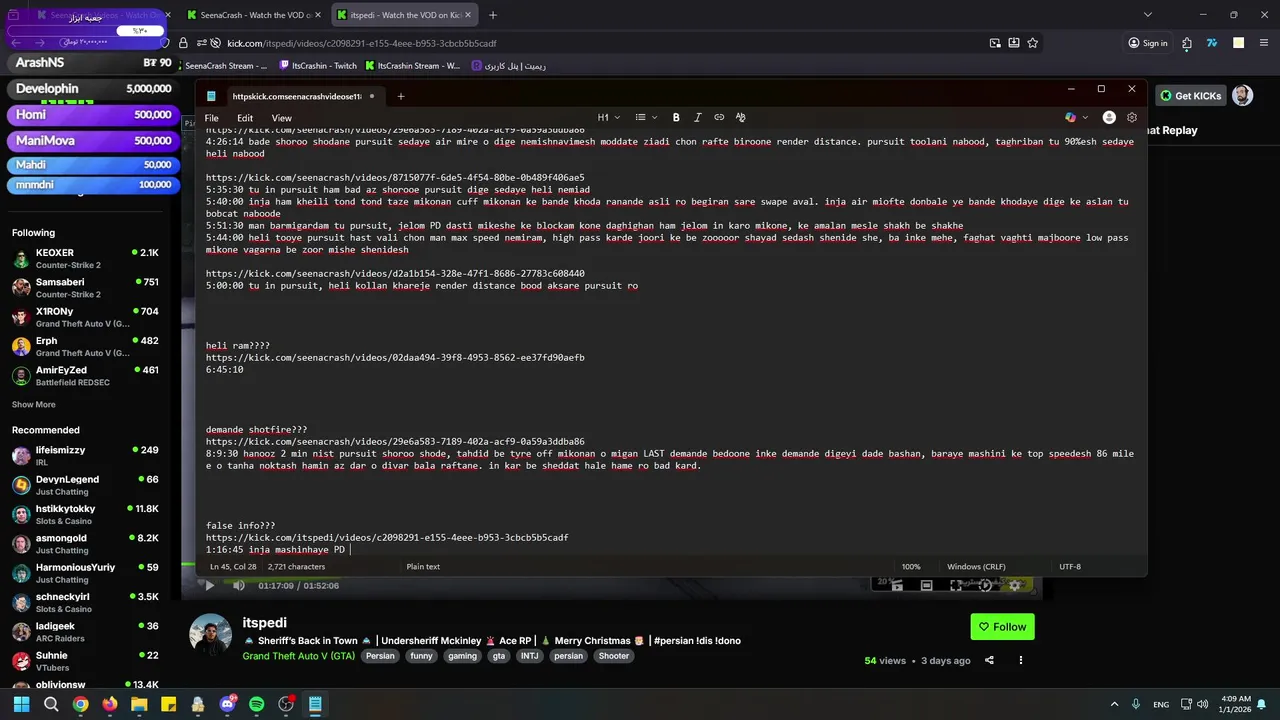Image resolution: width=1280 pixels, height=720 pixels.
Task: Select the gaming tag
Action: click(x=462, y=656)
